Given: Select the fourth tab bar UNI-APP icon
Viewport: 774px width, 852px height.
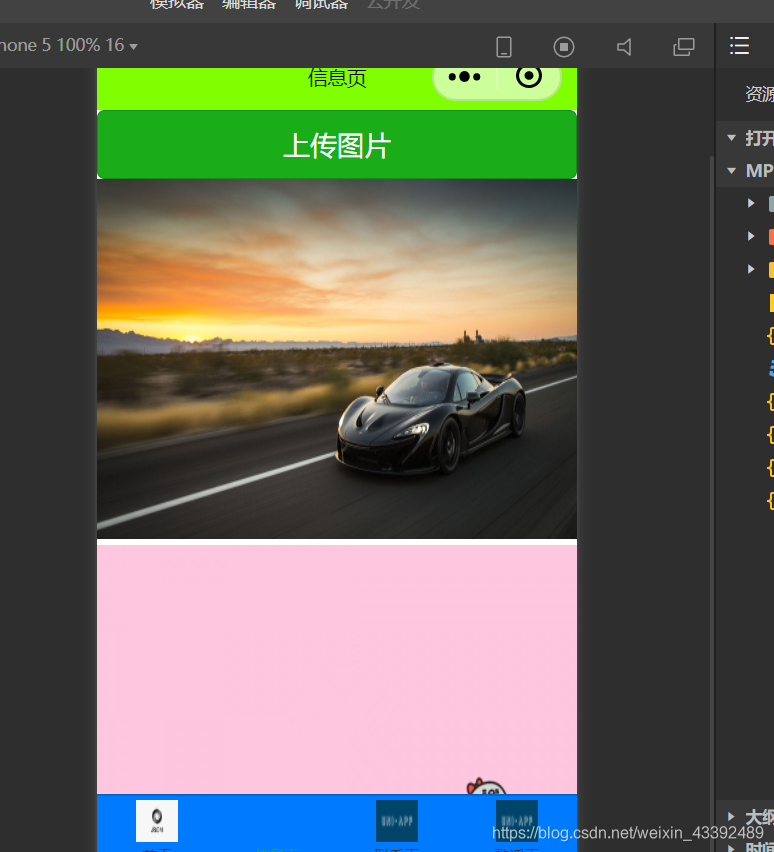Looking at the screenshot, I should pyautogui.click(x=517, y=820).
